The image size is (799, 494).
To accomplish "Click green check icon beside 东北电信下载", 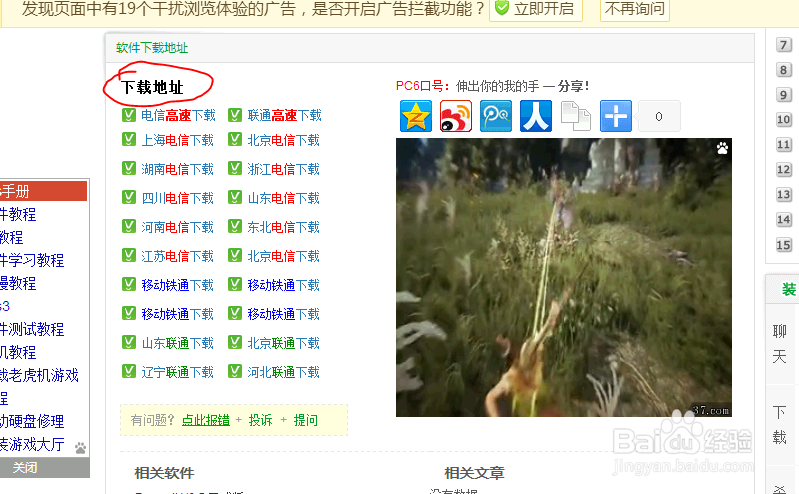I will [x=235, y=226].
